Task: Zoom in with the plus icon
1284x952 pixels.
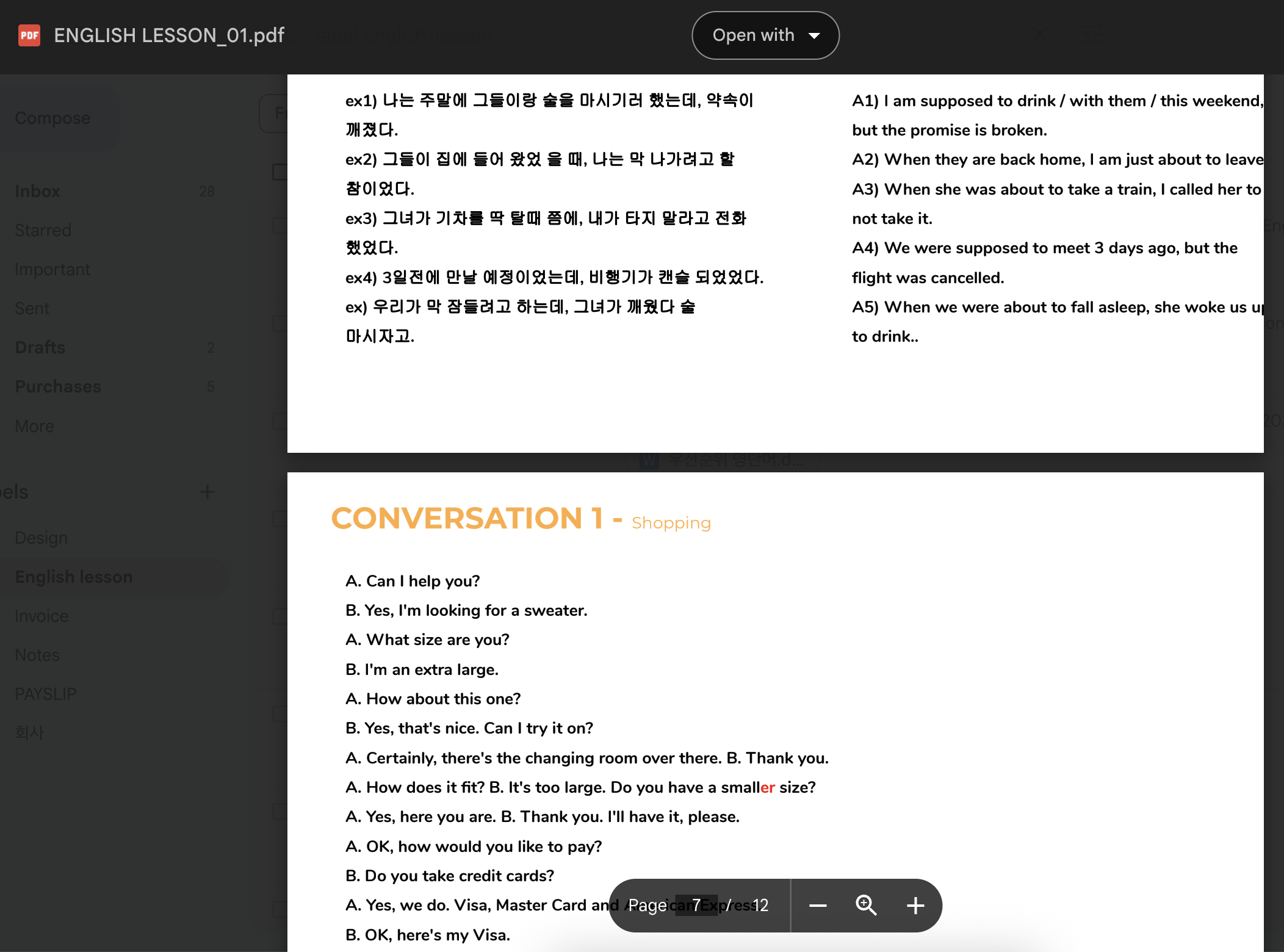Action: 915,906
